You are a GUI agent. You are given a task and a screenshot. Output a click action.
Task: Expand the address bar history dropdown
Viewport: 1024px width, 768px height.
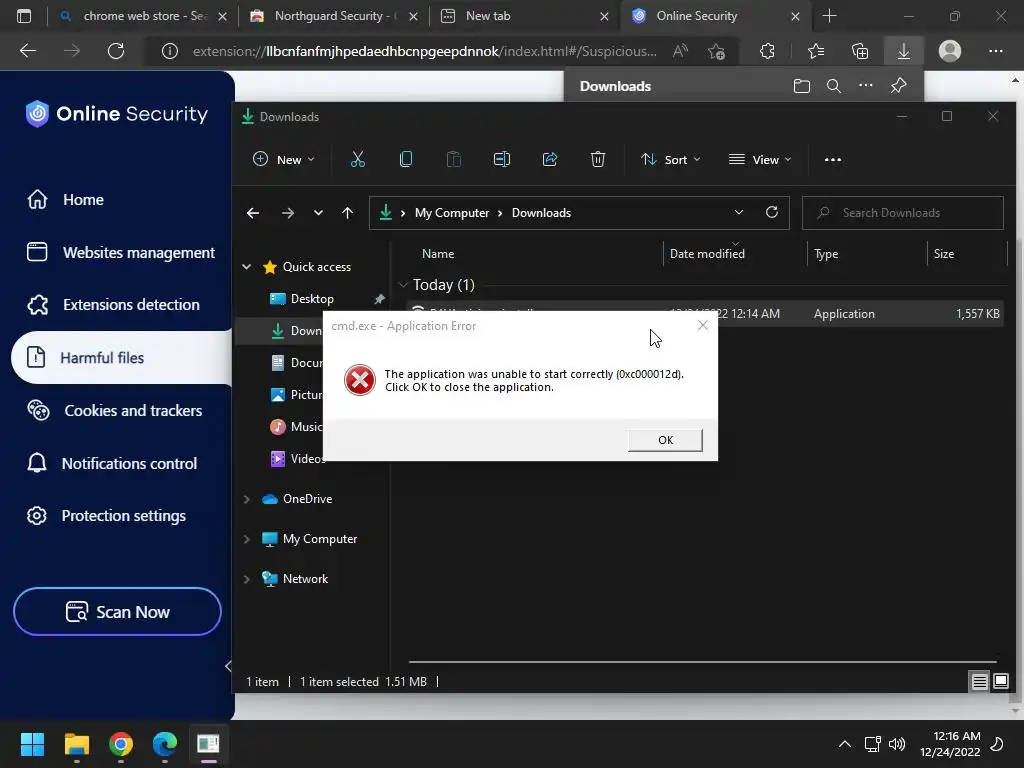tap(739, 212)
